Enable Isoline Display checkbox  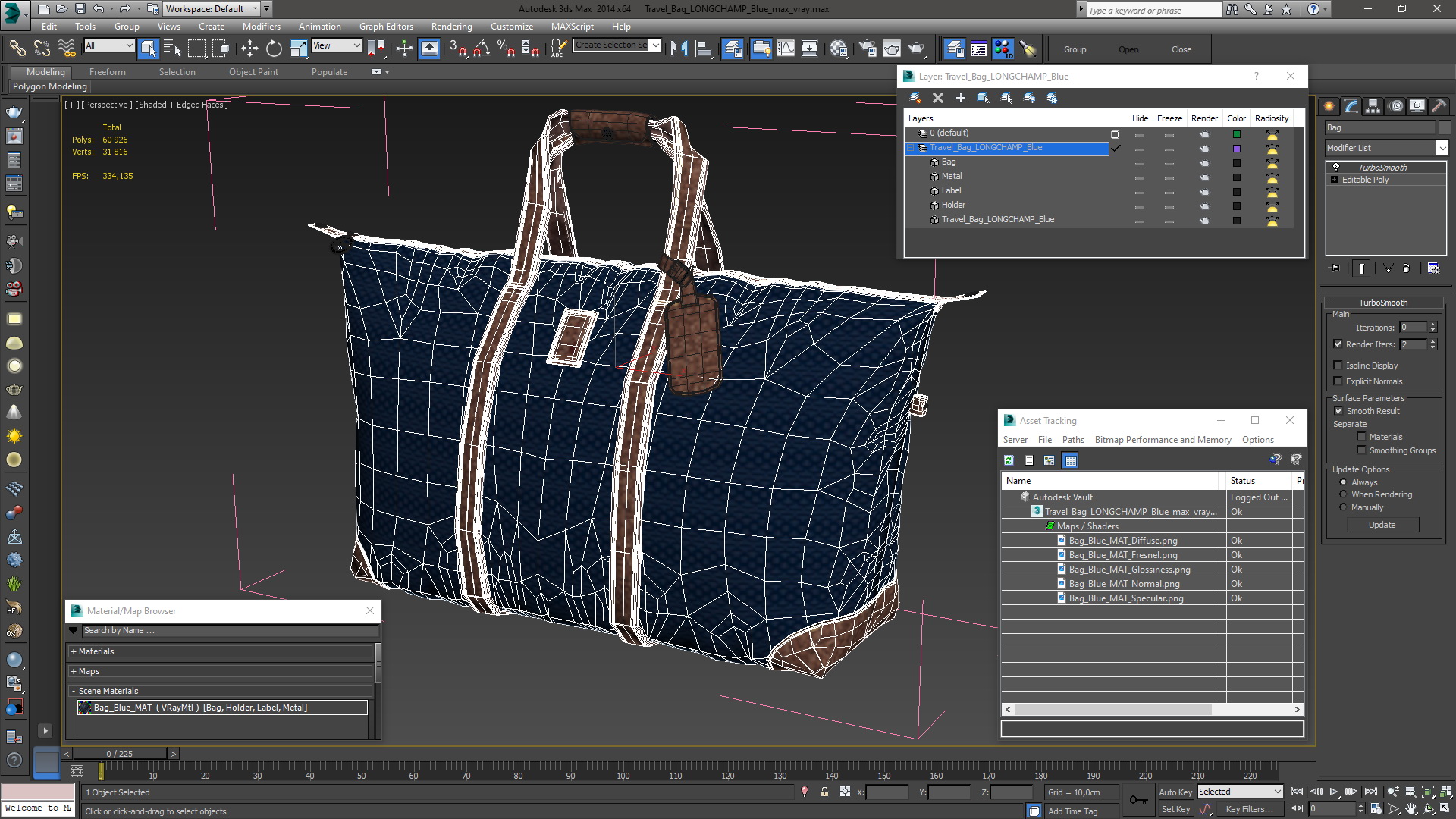click(x=1338, y=366)
